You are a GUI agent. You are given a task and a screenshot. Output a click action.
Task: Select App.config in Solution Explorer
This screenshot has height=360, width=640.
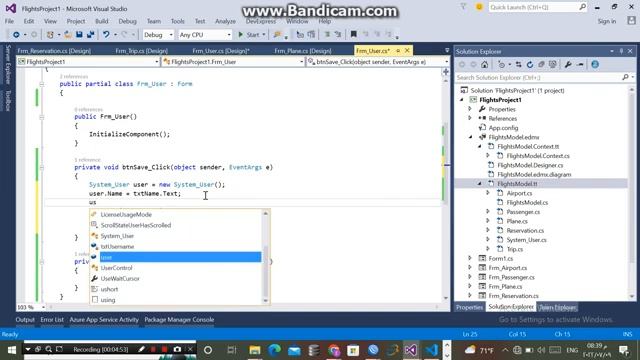tap(503, 128)
